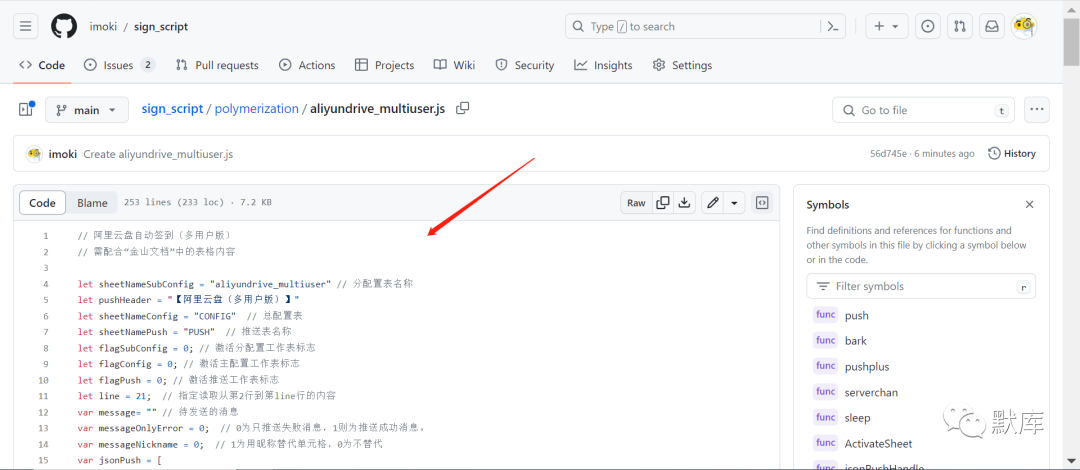Viewport: 1080px width, 470px height.
Task: Open sign_script in the file path breadcrumb
Action: (x=172, y=109)
